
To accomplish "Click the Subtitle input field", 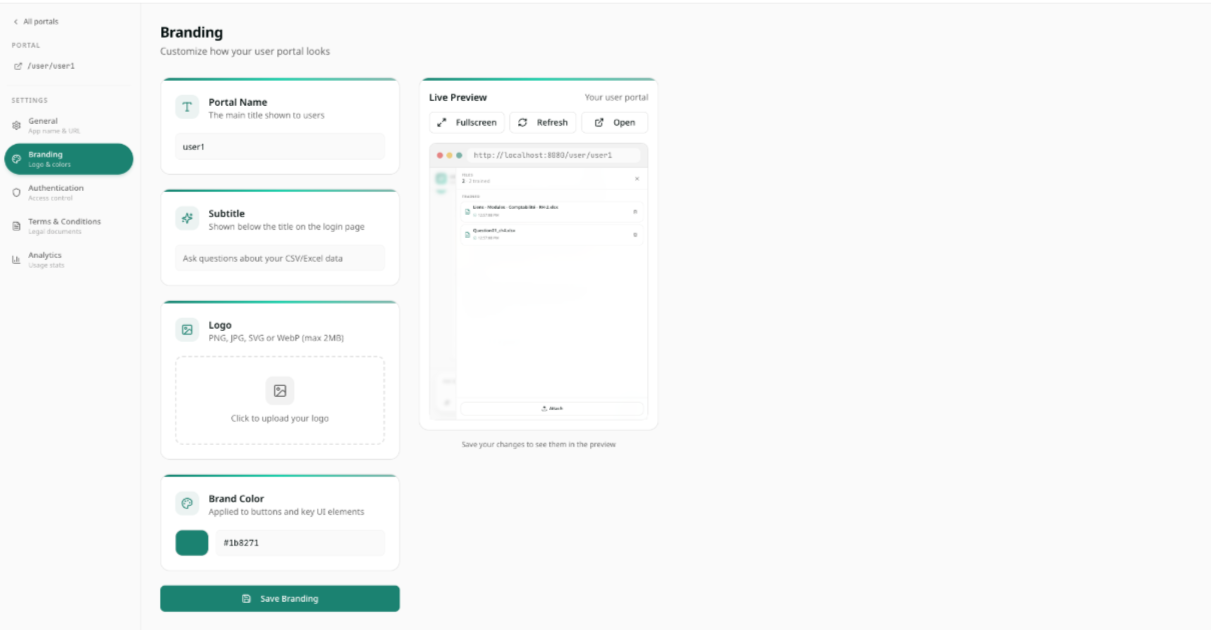I will (280, 258).
